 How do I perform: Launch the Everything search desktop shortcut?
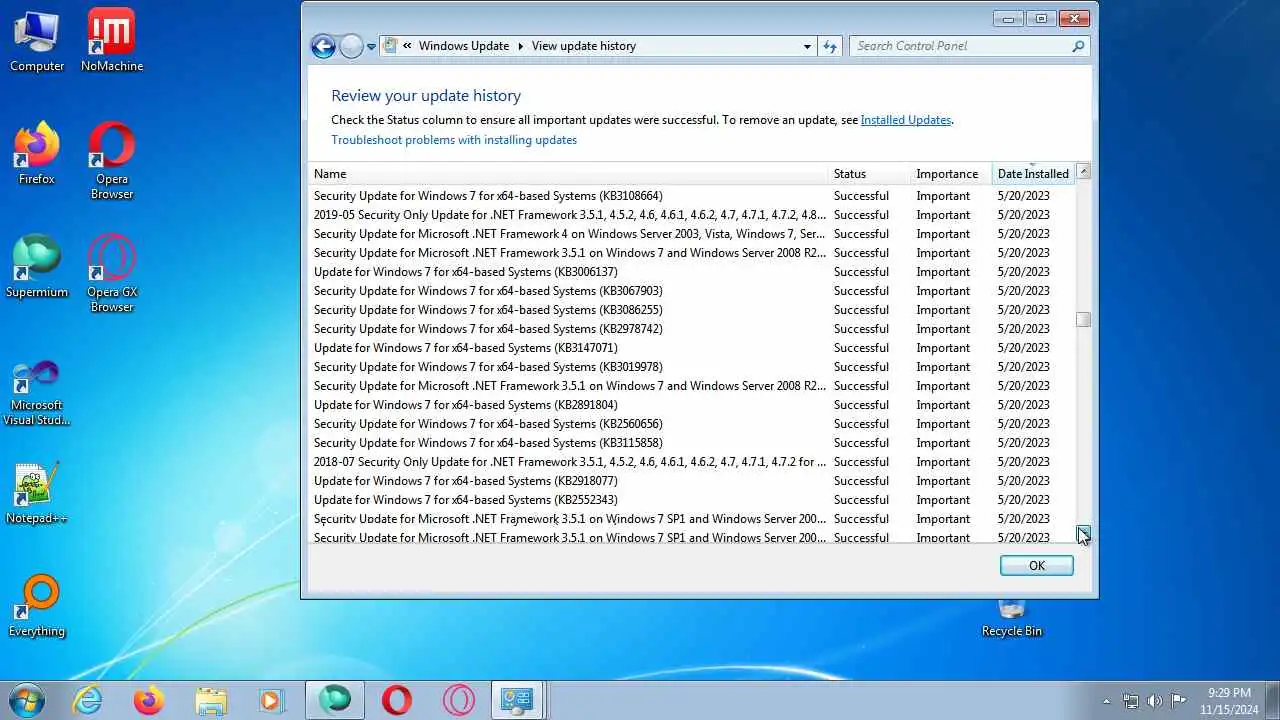pyautogui.click(x=37, y=606)
